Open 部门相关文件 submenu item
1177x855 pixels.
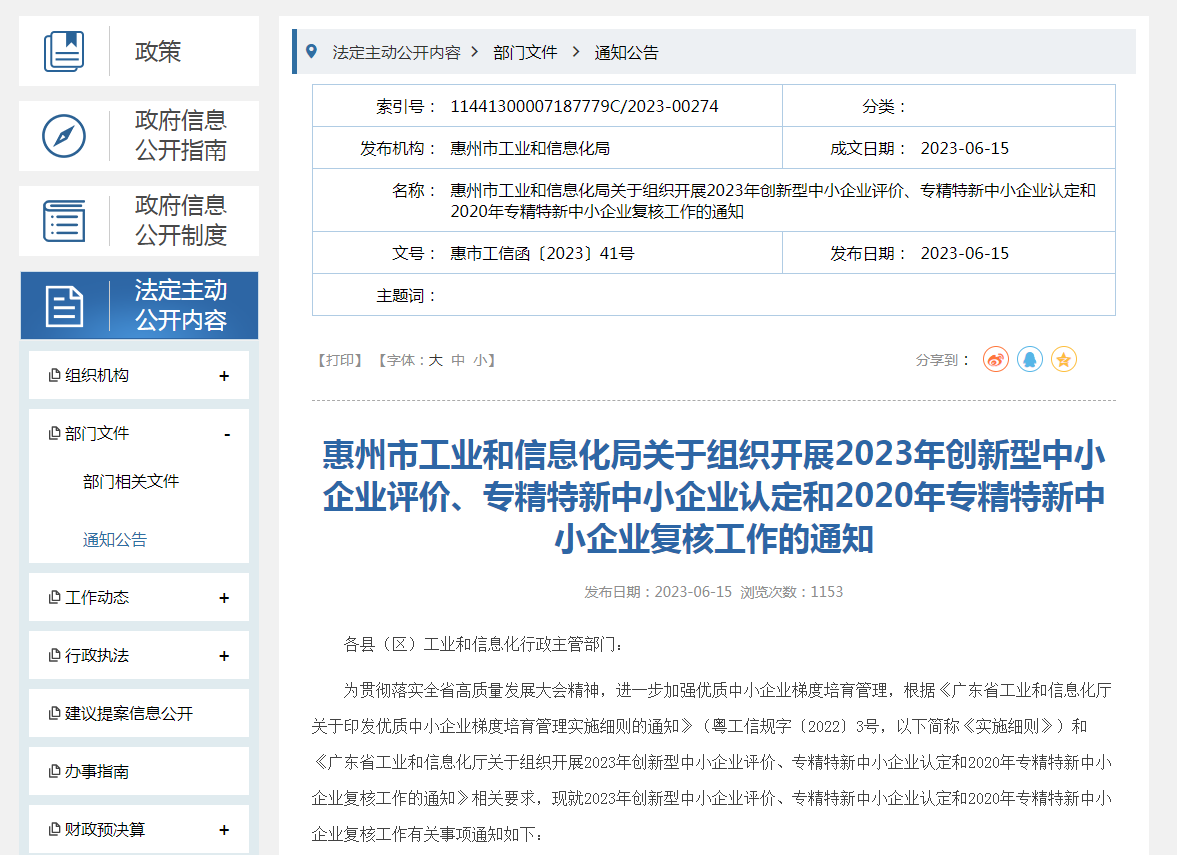point(131,482)
